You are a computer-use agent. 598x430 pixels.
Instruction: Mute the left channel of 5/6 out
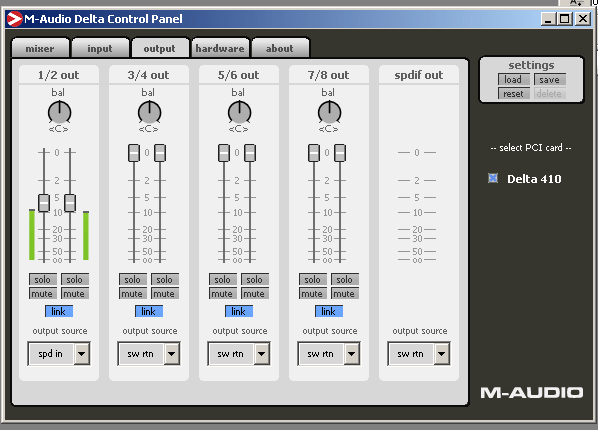click(x=223, y=294)
